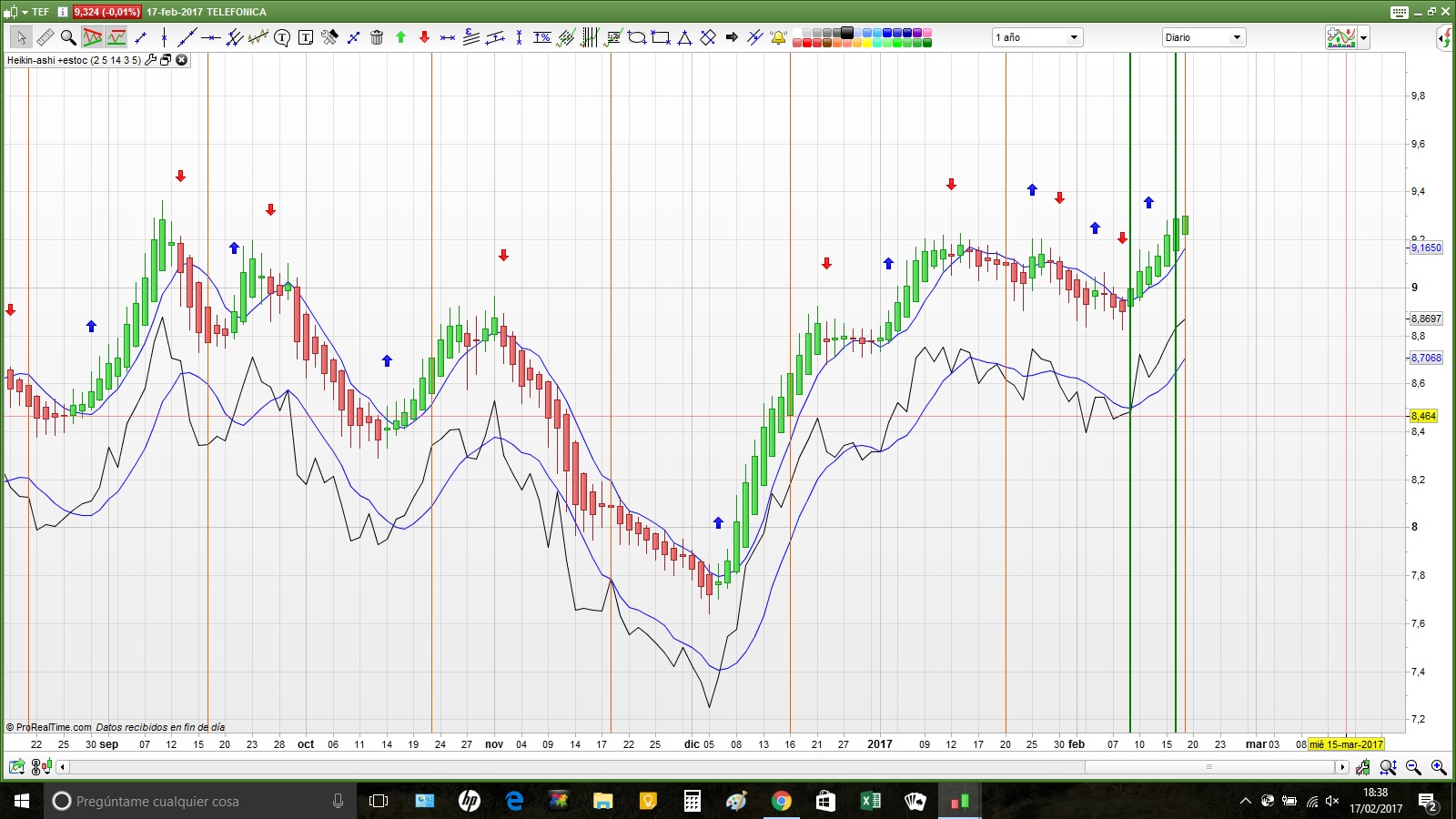
Task: Choose the parallel channel lines tool
Action: click(235, 37)
